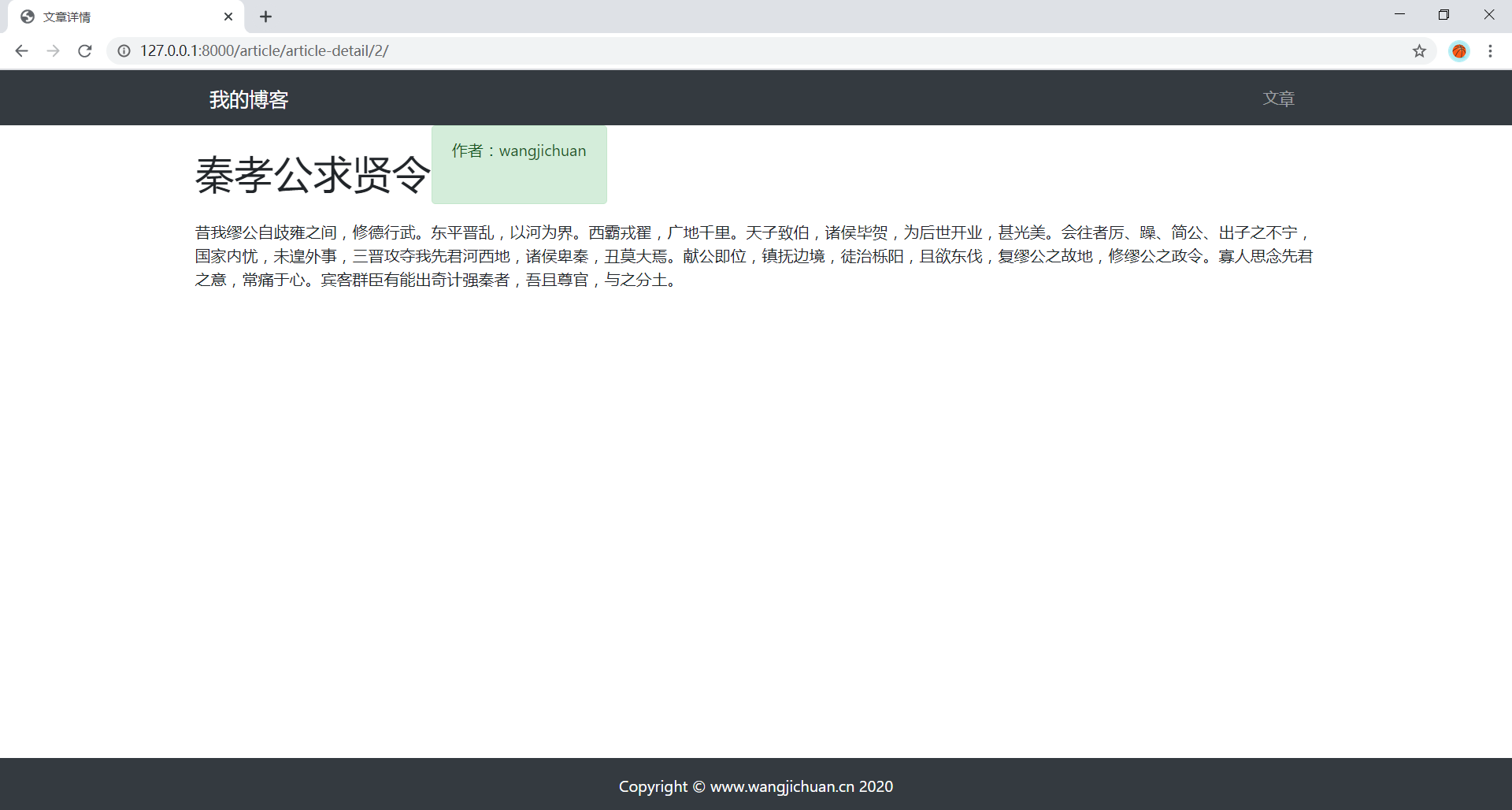The width and height of the screenshot is (1512, 810).
Task: Click the article body paragraph text
Action: (754, 256)
